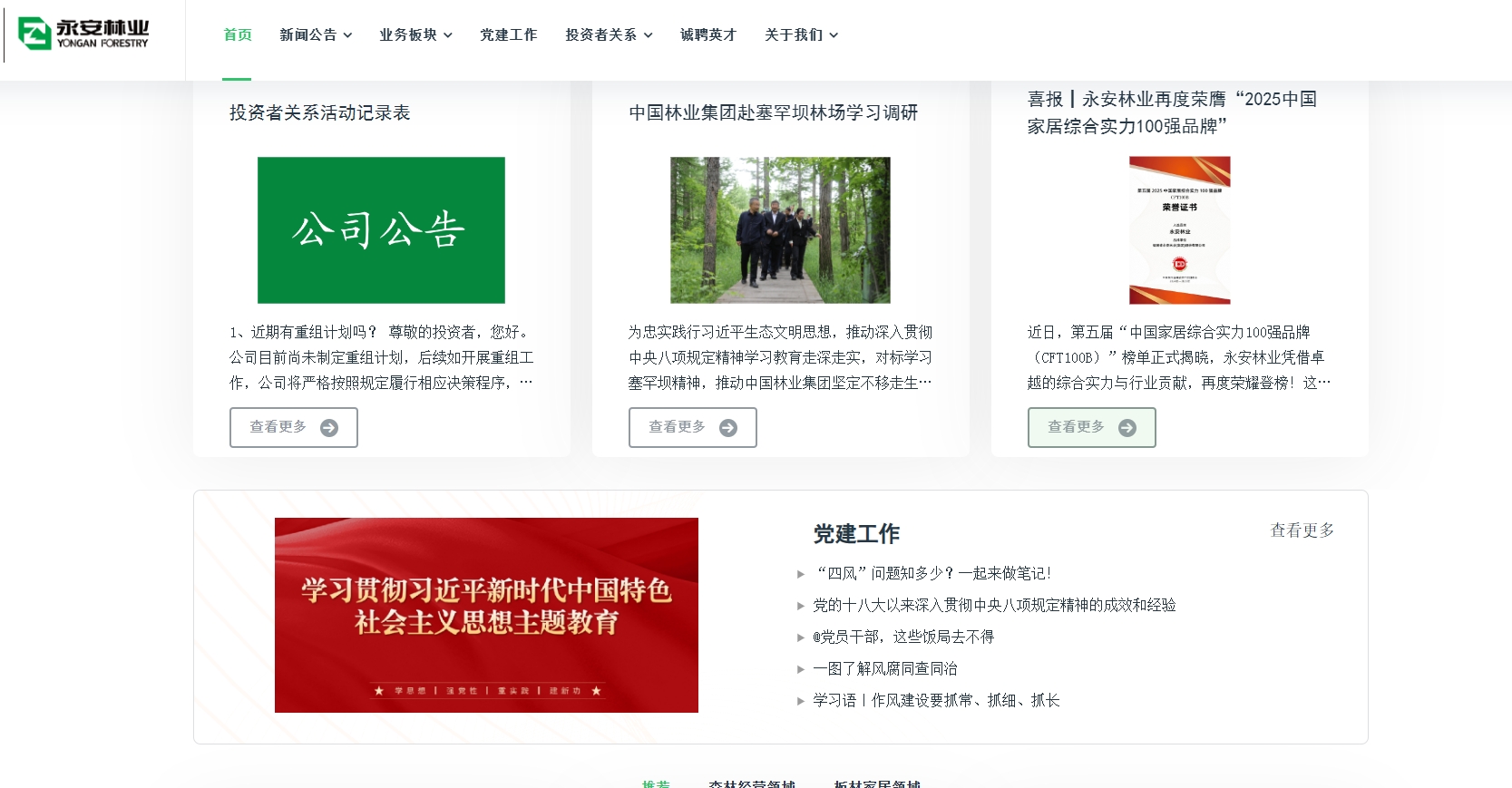
Task: Open 学习语丨作风建设要抓常、抓细、抓长
Action: click(x=936, y=700)
